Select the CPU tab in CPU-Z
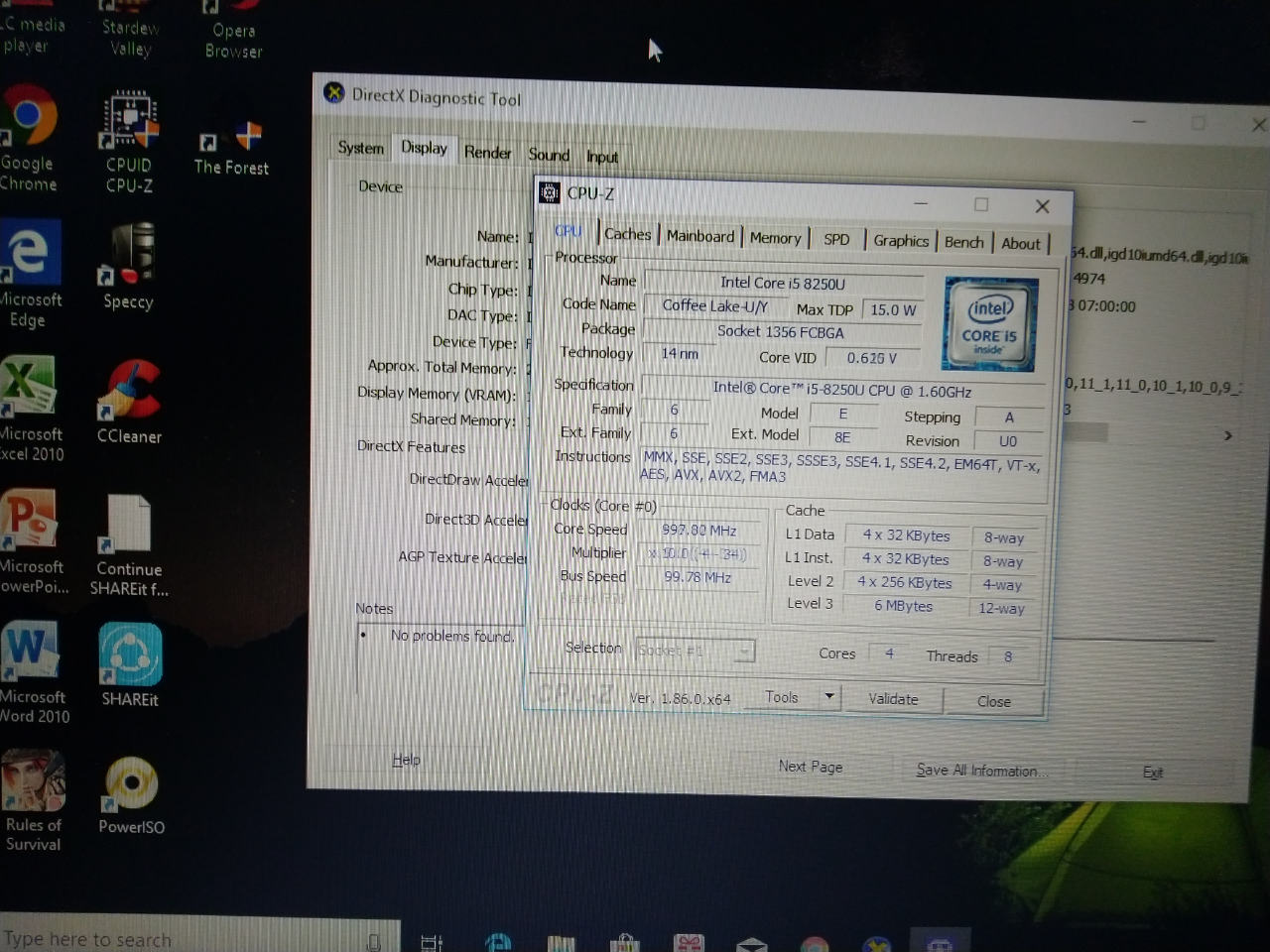 pyautogui.click(x=569, y=231)
